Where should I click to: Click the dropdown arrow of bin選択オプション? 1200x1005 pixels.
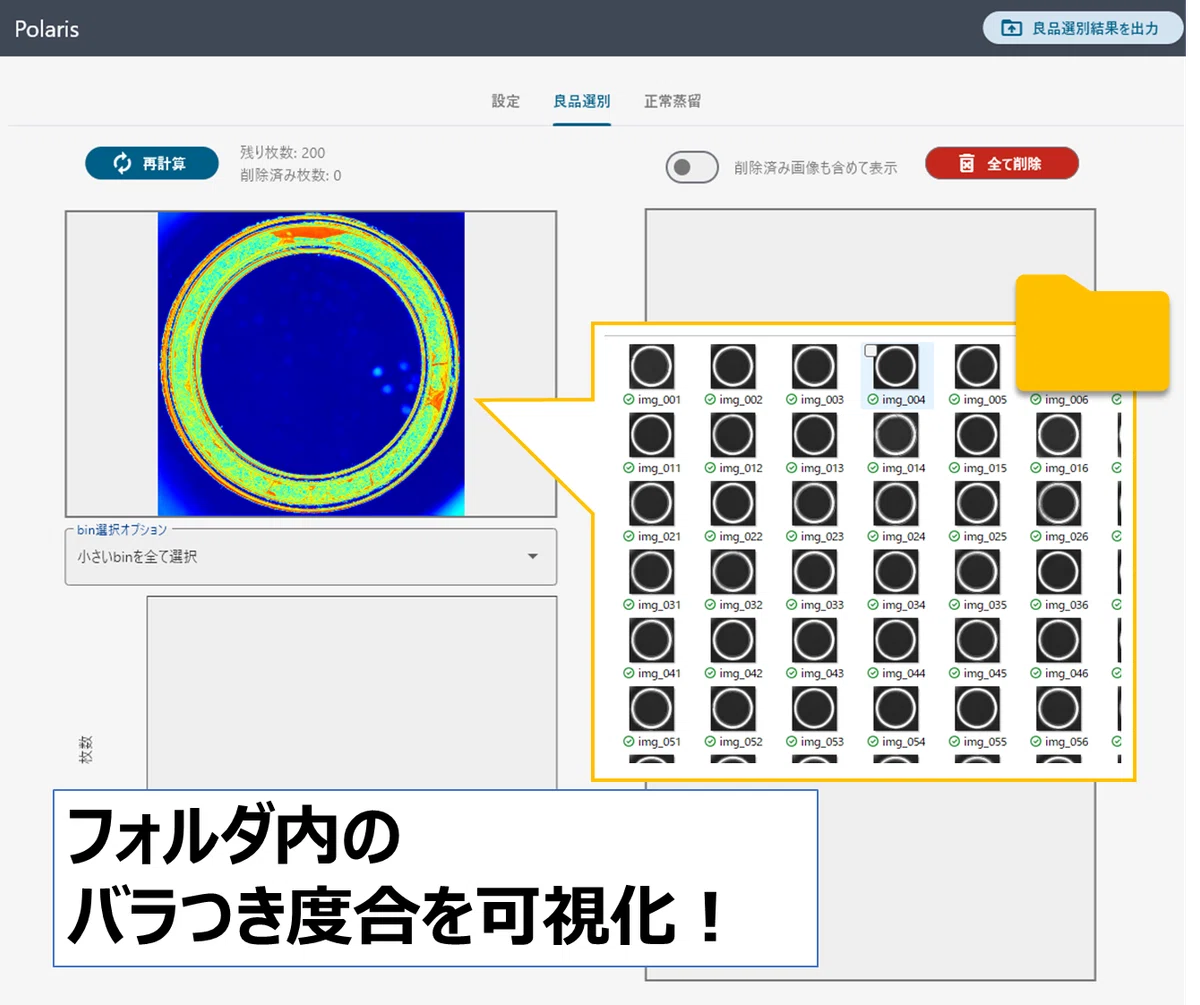(533, 557)
